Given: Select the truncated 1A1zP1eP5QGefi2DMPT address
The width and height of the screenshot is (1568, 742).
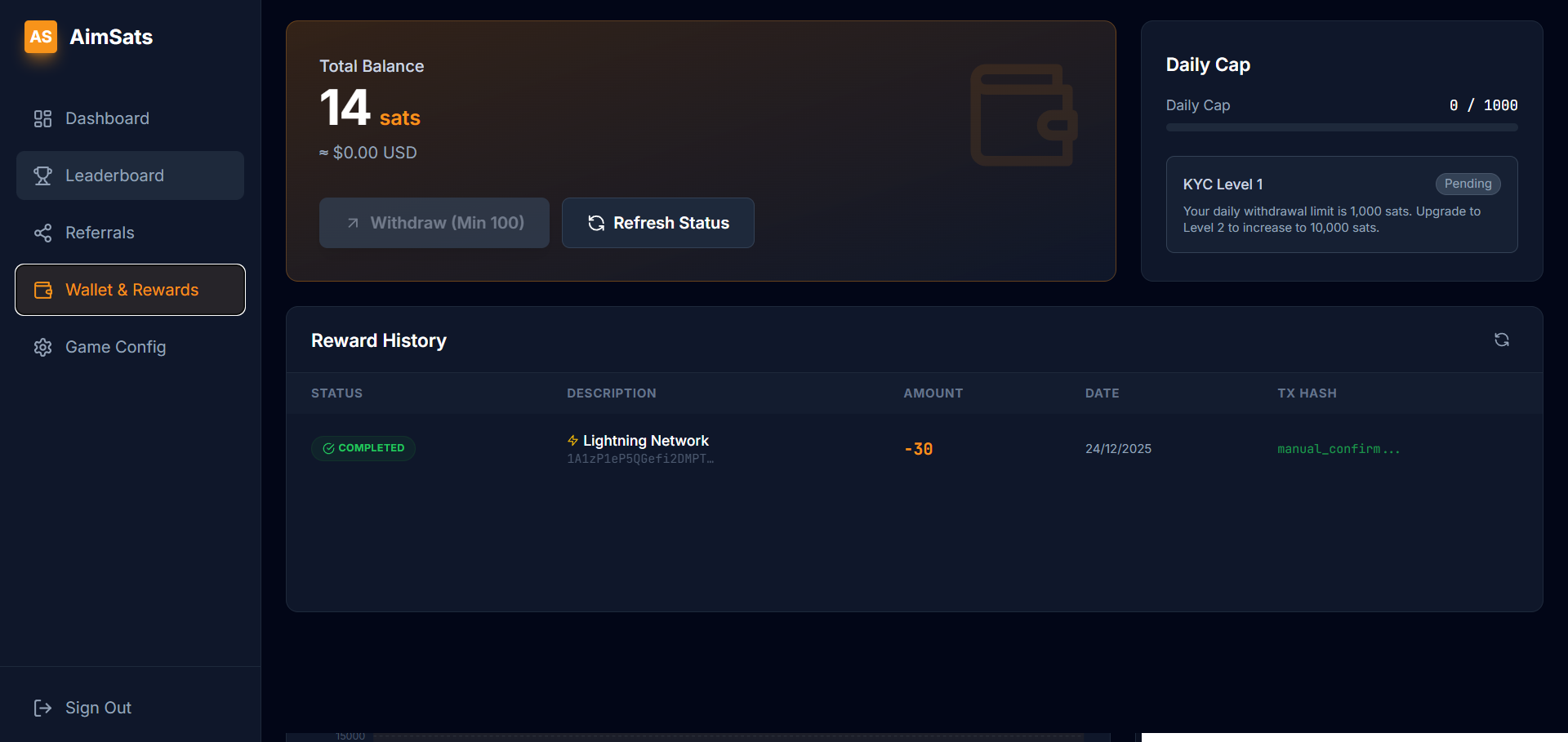Looking at the screenshot, I should 639,459.
